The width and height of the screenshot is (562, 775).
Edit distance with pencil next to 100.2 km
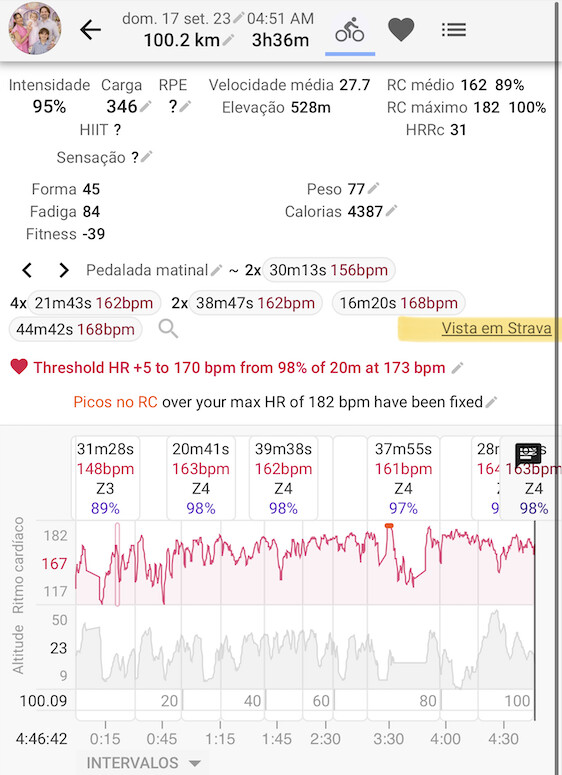[228, 40]
